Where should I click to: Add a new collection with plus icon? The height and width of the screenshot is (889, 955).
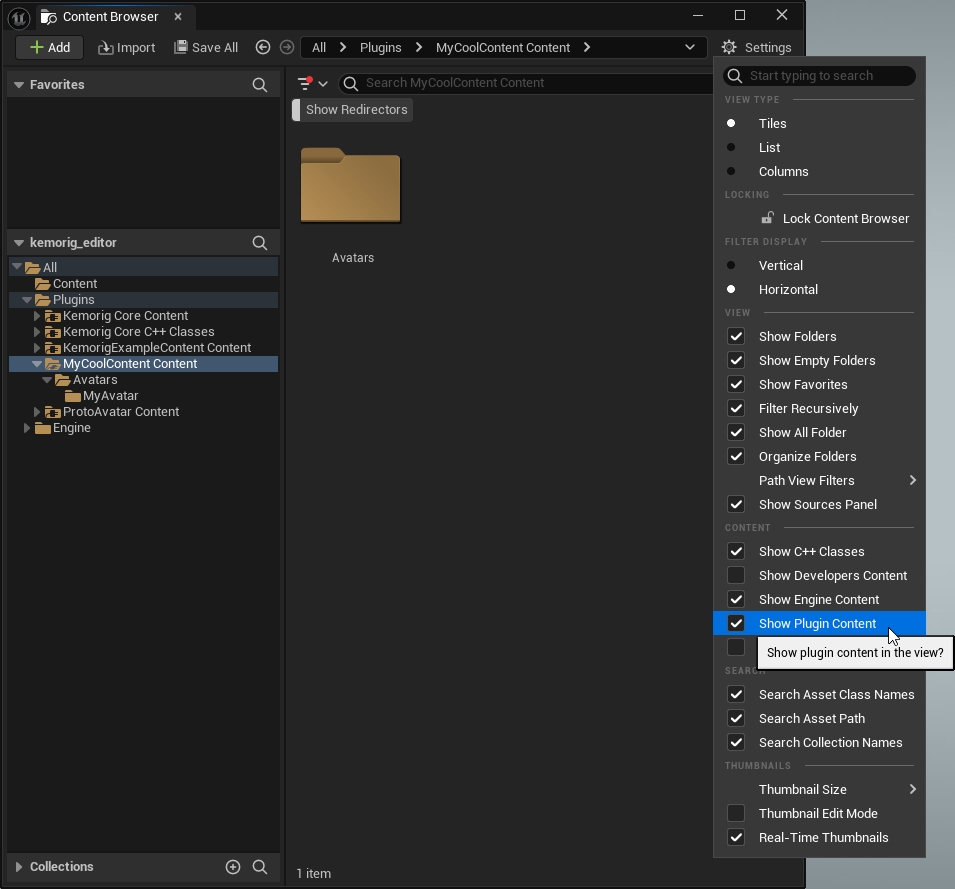[233, 867]
